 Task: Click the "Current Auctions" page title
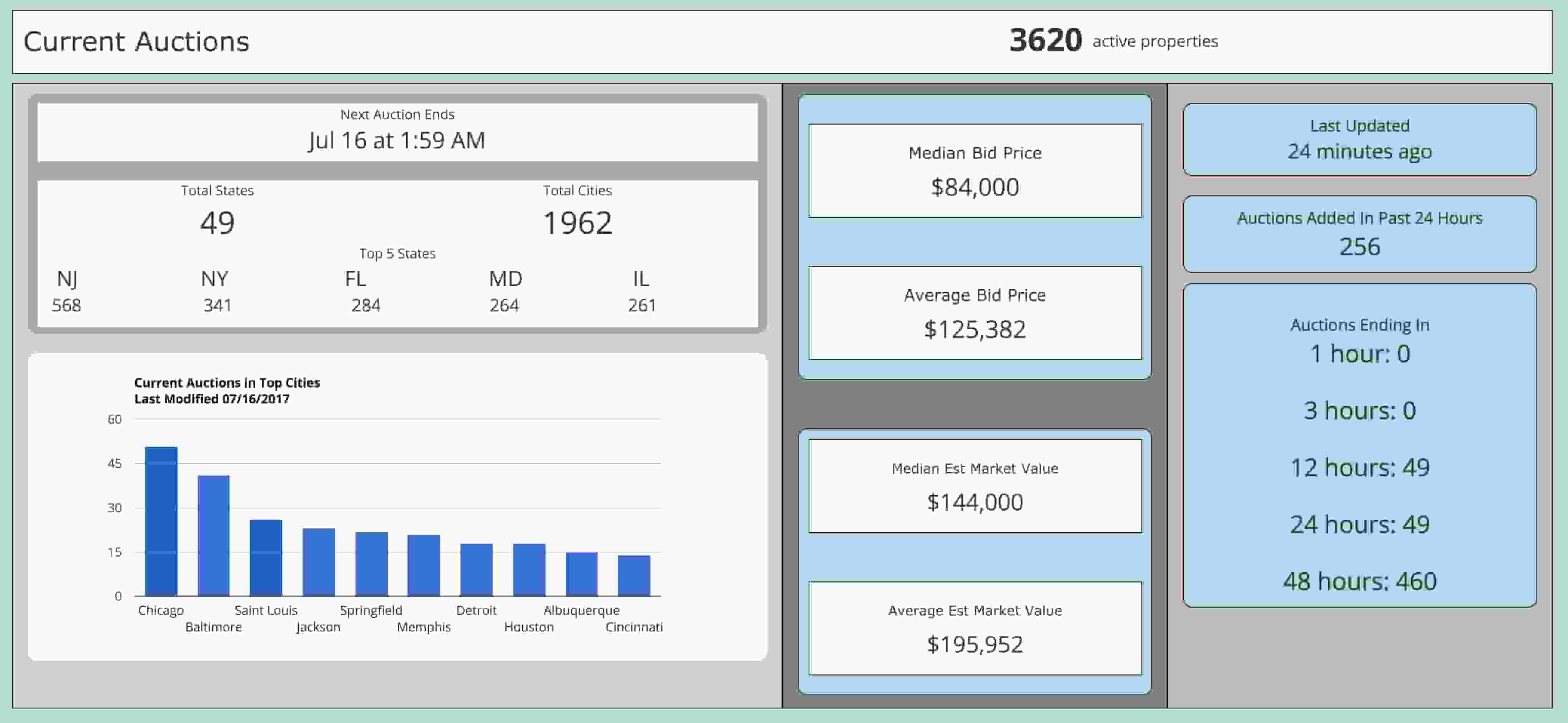(136, 42)
